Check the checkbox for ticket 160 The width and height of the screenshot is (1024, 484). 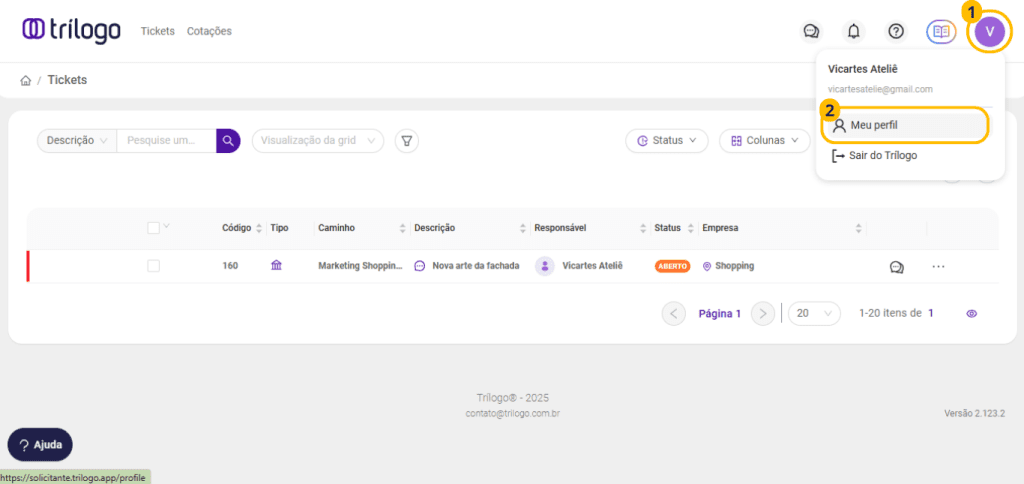[x=153, y=266]
